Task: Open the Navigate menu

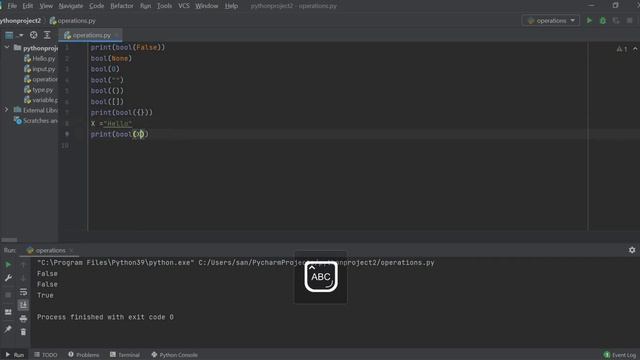Action: pos(71,6)
